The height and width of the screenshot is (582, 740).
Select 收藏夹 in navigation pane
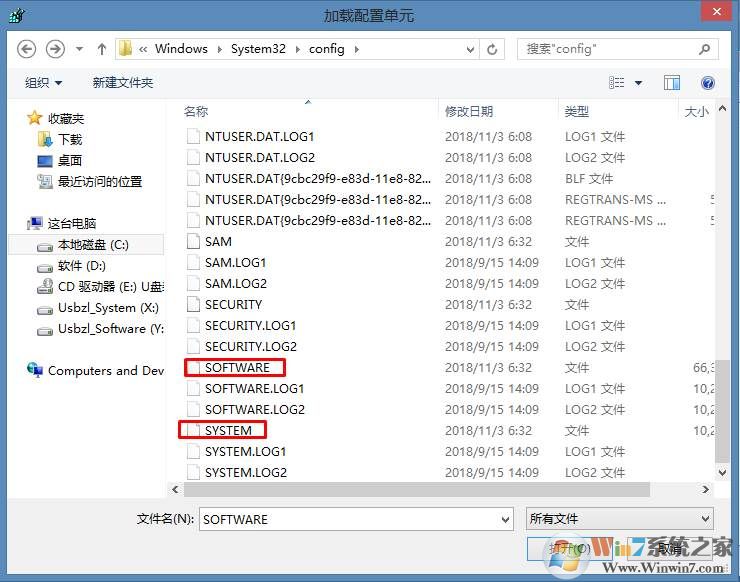56,118
